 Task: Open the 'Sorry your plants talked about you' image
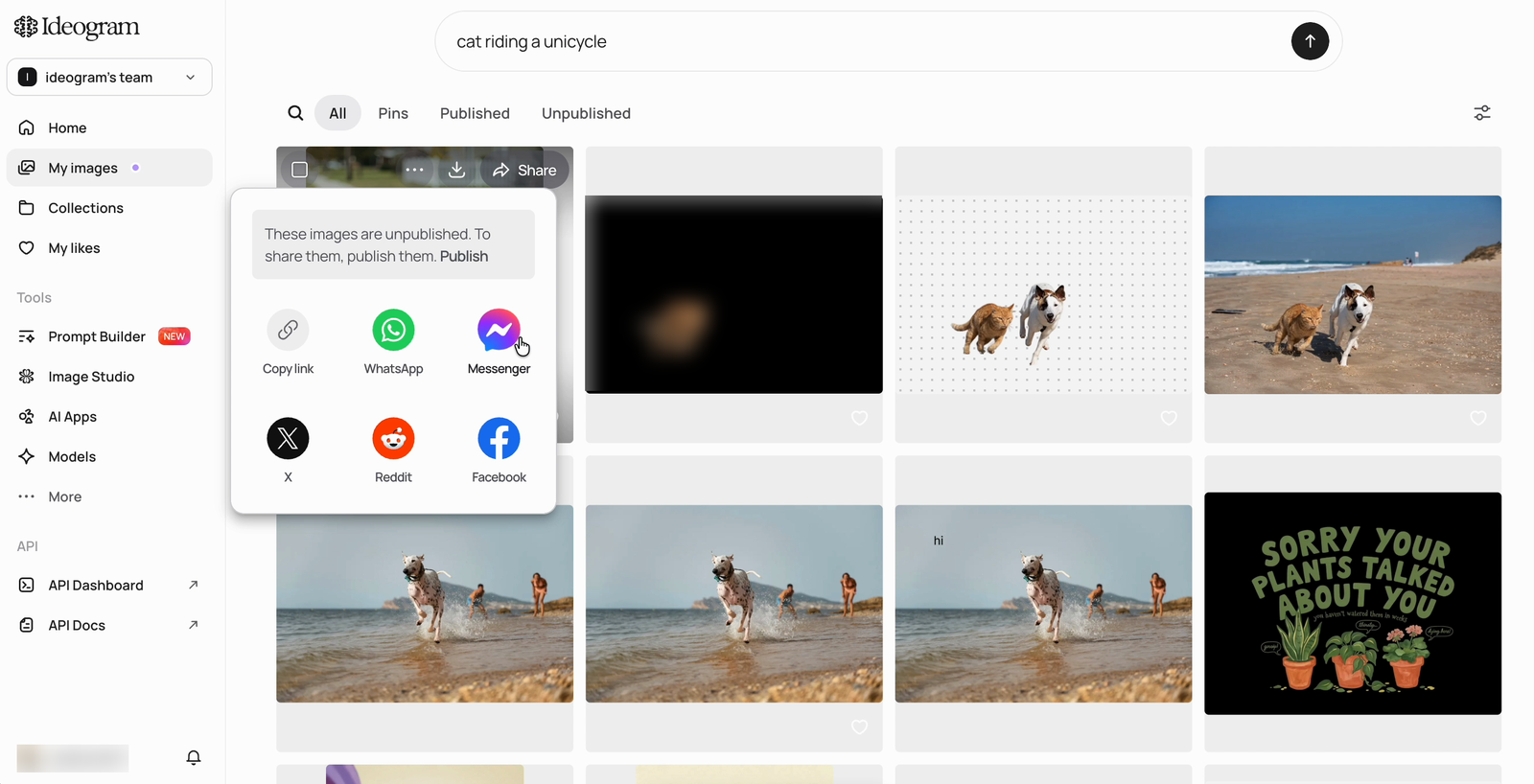point(1353,603)
